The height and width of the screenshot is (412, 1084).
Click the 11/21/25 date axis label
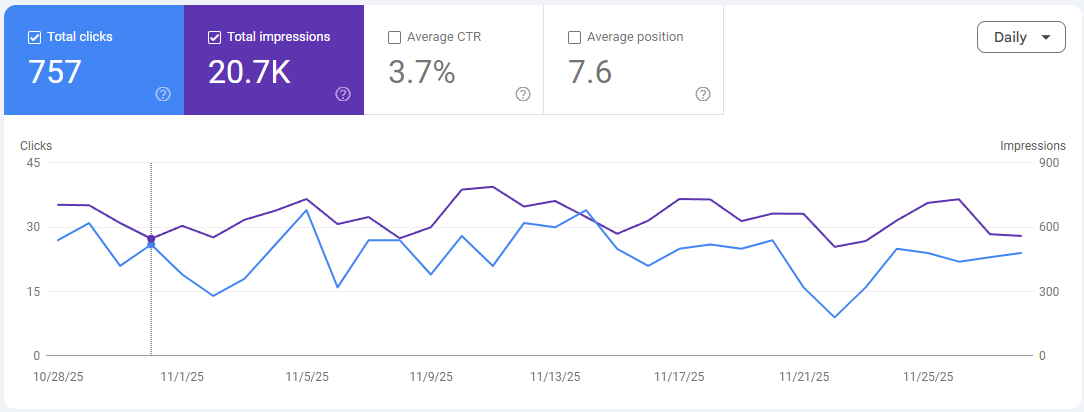tap(804, 377)
